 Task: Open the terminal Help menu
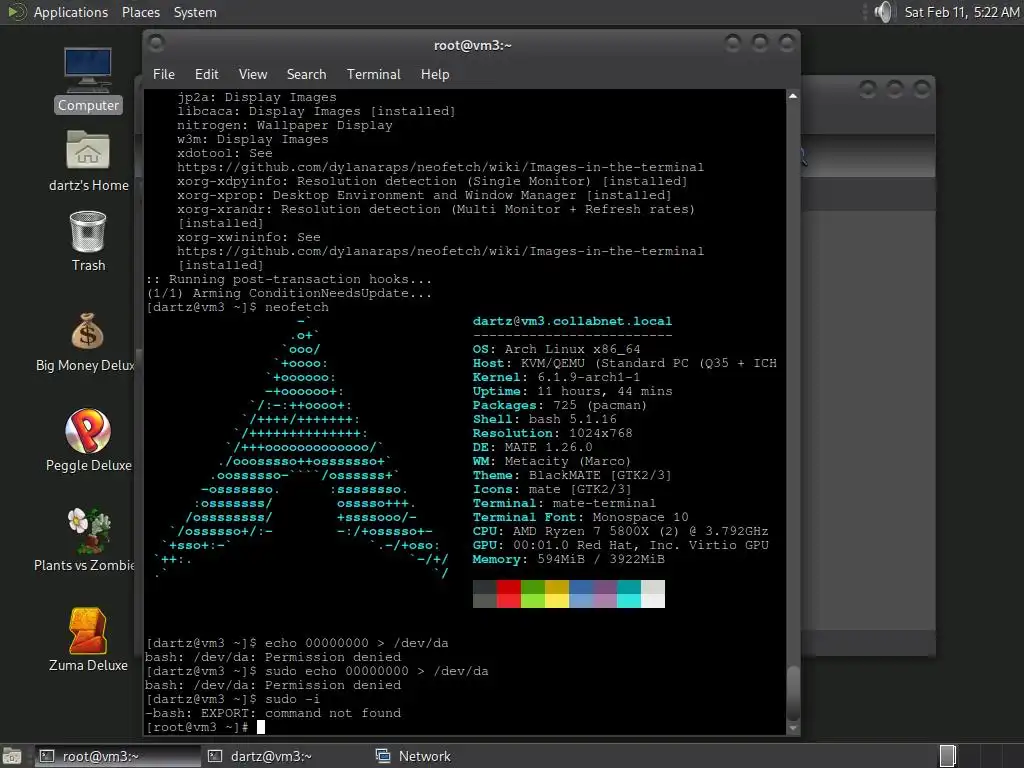coord(435,74)
